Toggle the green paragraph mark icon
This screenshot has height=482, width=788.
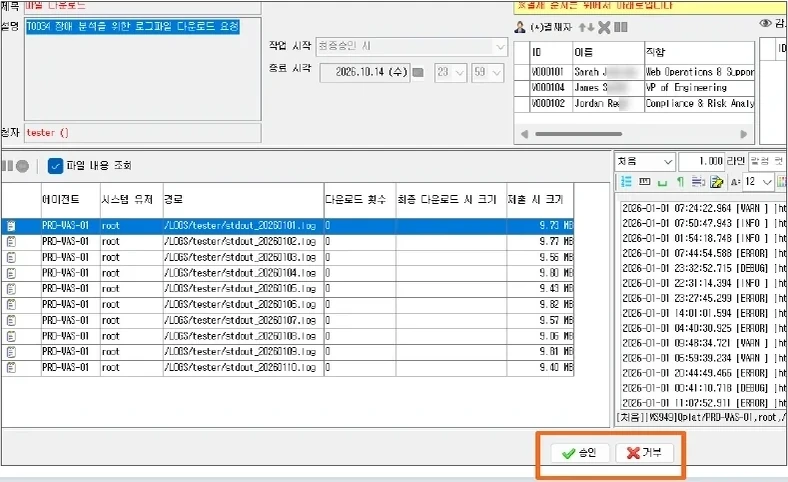click(680, 181)
